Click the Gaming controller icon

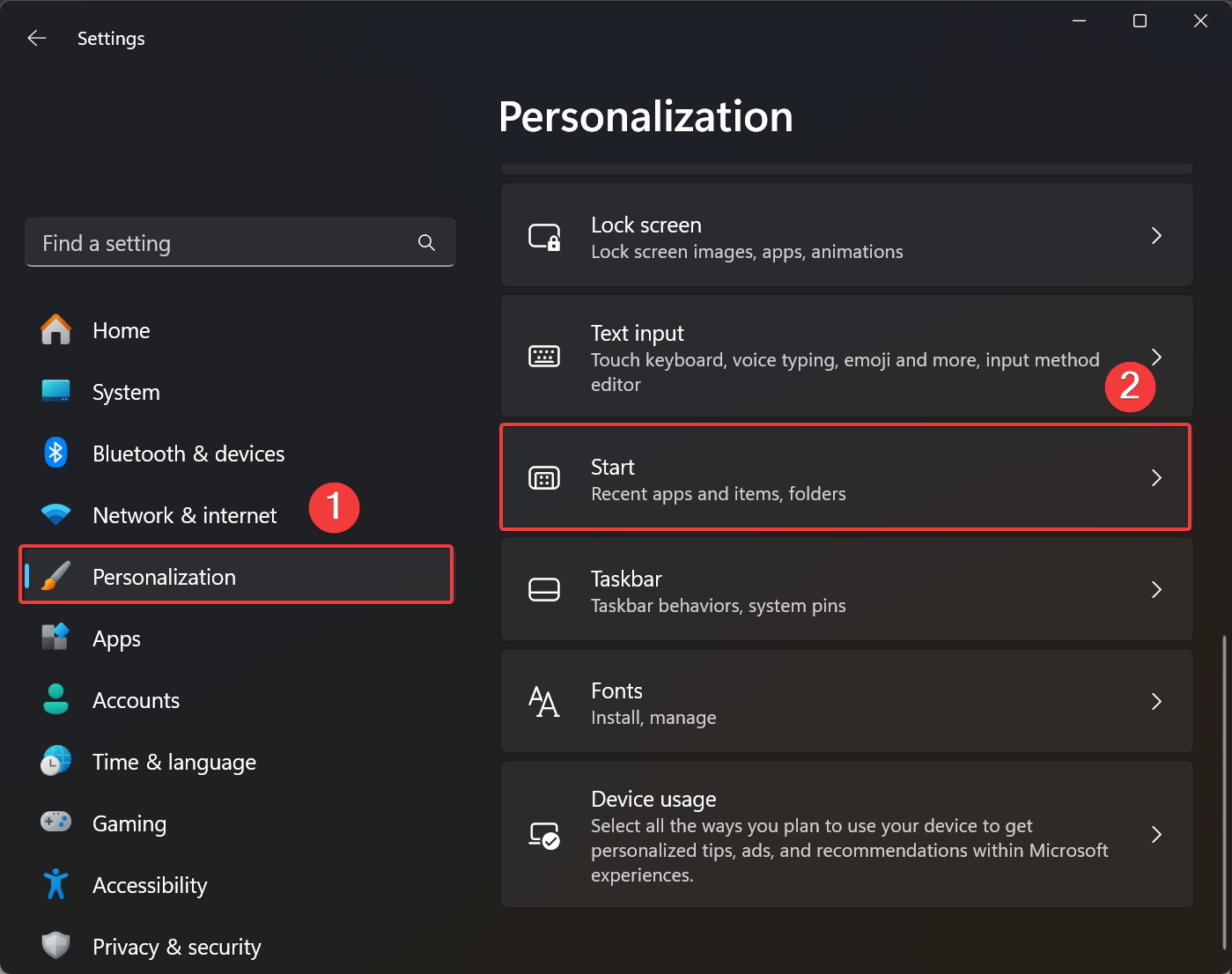coord(55,822)
